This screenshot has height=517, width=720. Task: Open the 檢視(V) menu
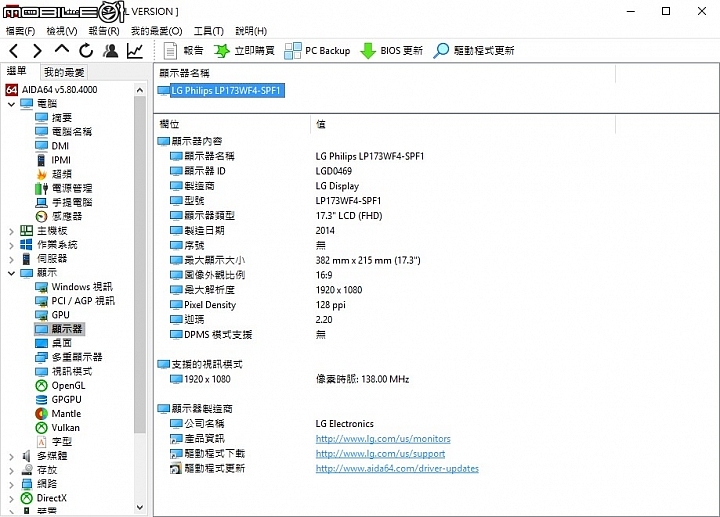(x=62, y=31)
